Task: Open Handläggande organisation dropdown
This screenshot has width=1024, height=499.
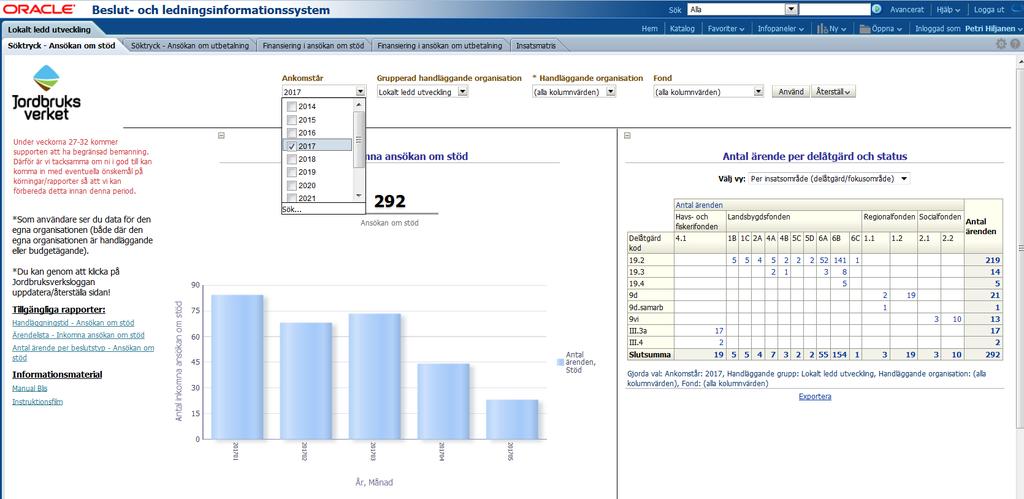Action: tap(611, 92)
